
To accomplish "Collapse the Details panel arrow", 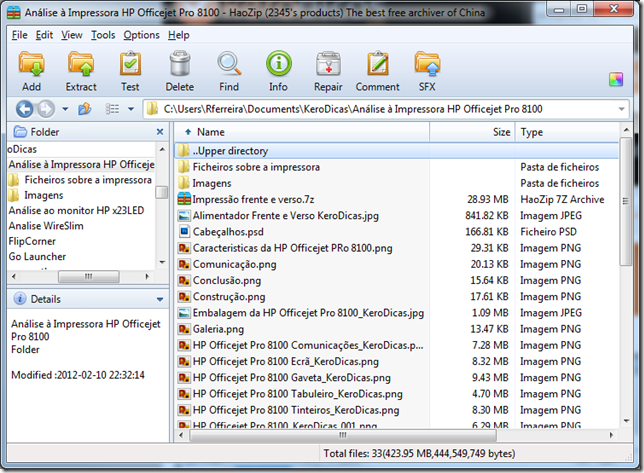I will (160, 300).
